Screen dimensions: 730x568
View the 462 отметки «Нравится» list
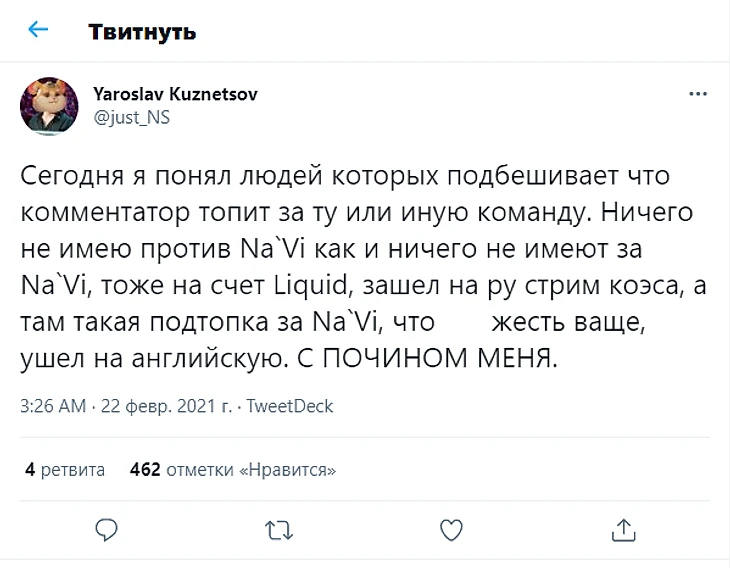[x=233, y=470]
